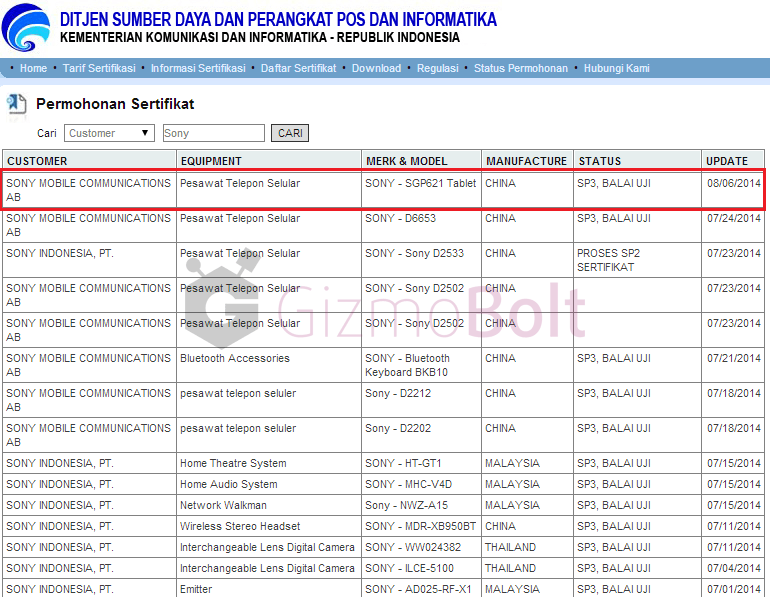Go to the Home menu item
This screenshot has width=770, height=597.
click(33, 68)
